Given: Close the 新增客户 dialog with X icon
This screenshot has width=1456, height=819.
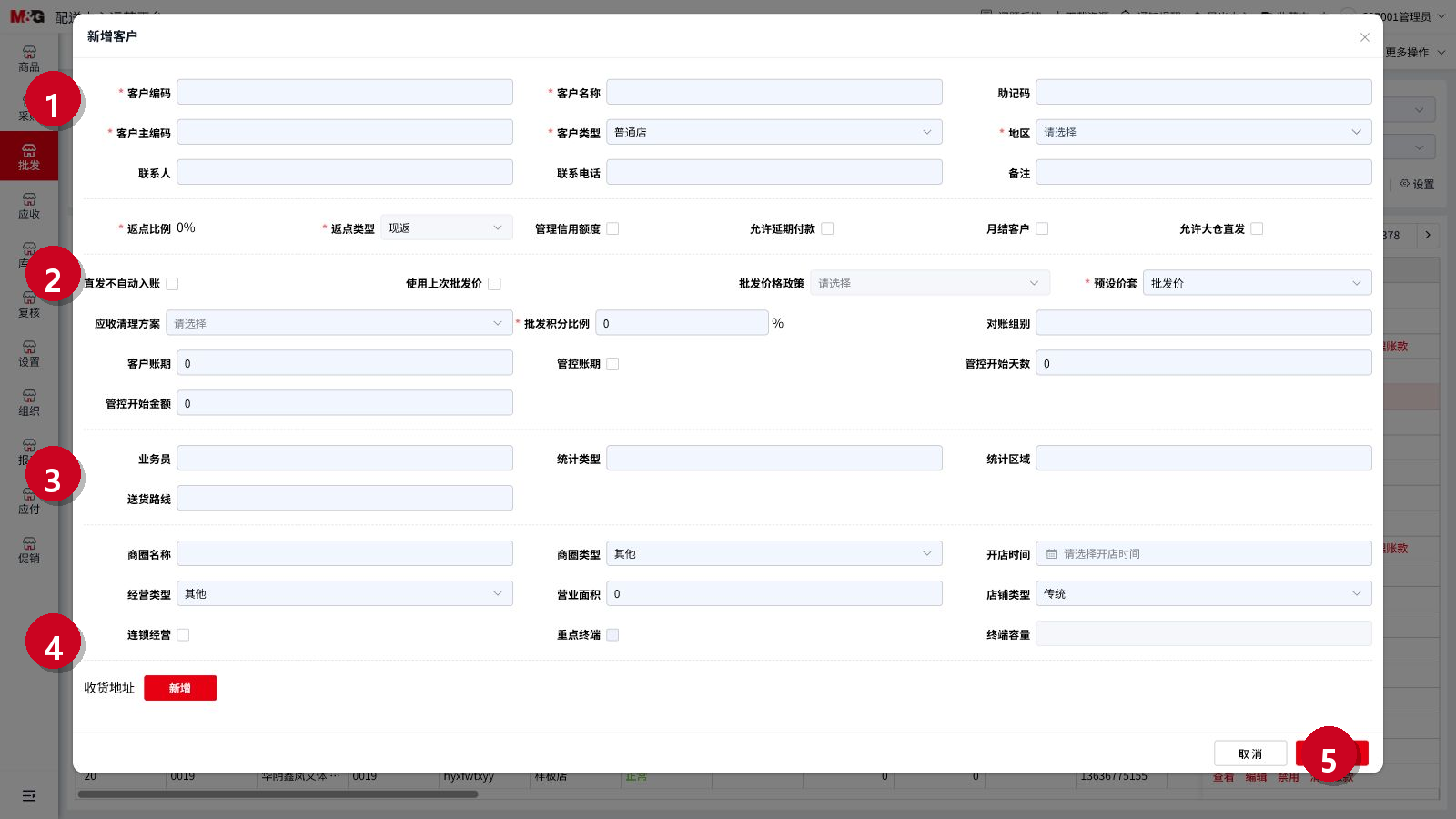Looking at the screenshot, I should pos(1364,37).
